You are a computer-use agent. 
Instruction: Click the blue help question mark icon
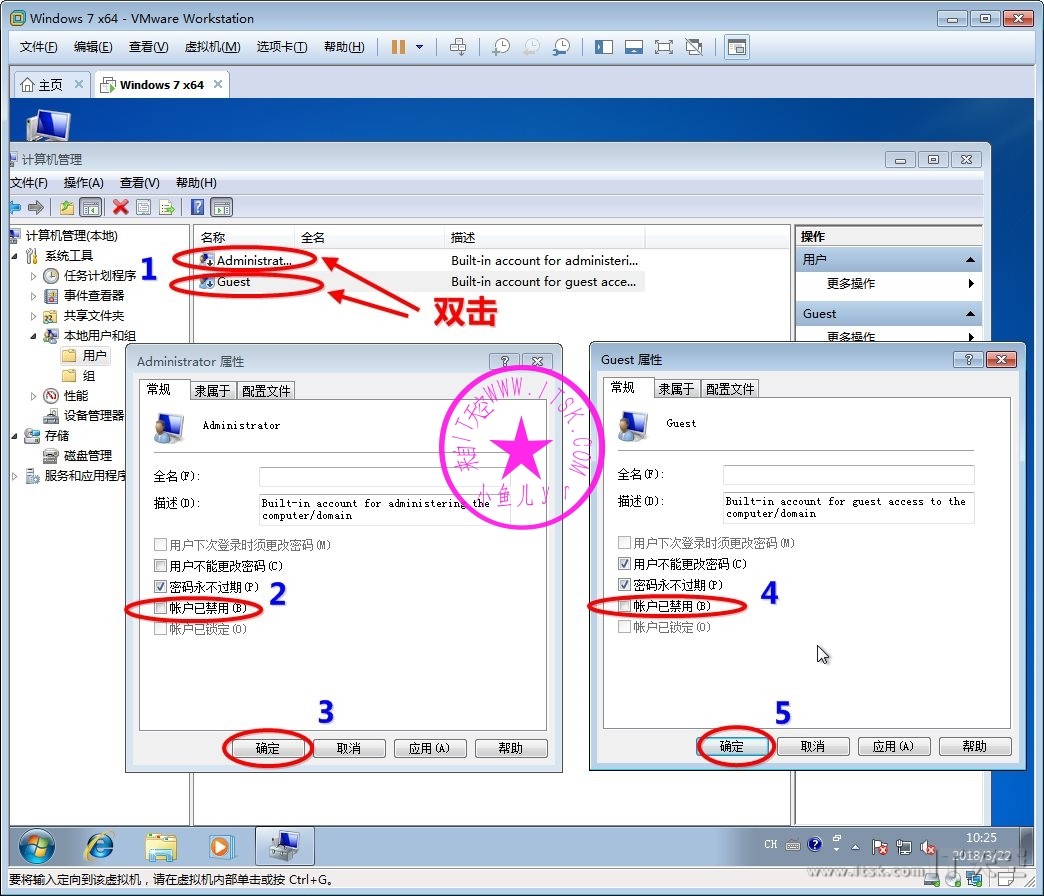click(x=198, y=207)
